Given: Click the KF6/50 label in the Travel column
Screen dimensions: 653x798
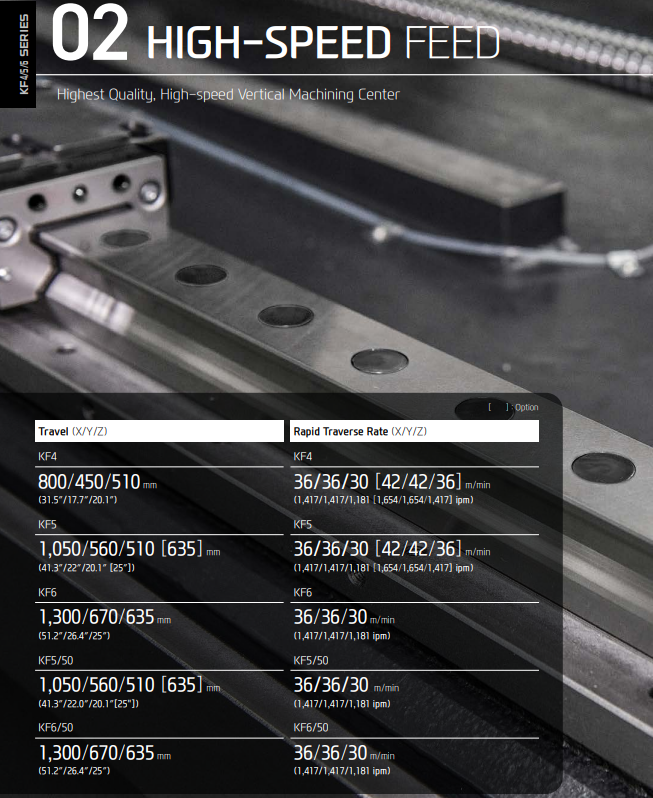Looking at the screenshot, I should coord(57,727).
